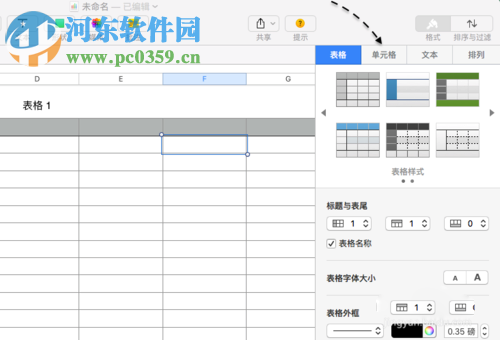Toggle the Format (格式) paintbrush button

point(433,24)
